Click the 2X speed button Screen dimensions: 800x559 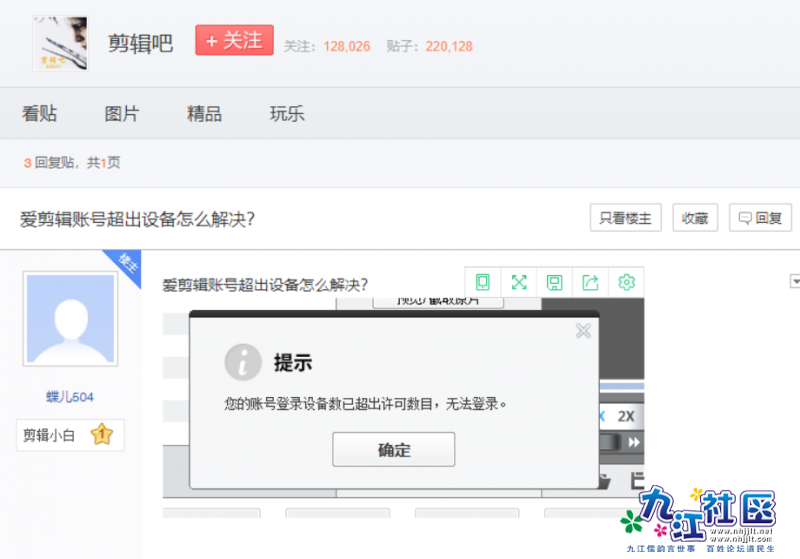626,416
